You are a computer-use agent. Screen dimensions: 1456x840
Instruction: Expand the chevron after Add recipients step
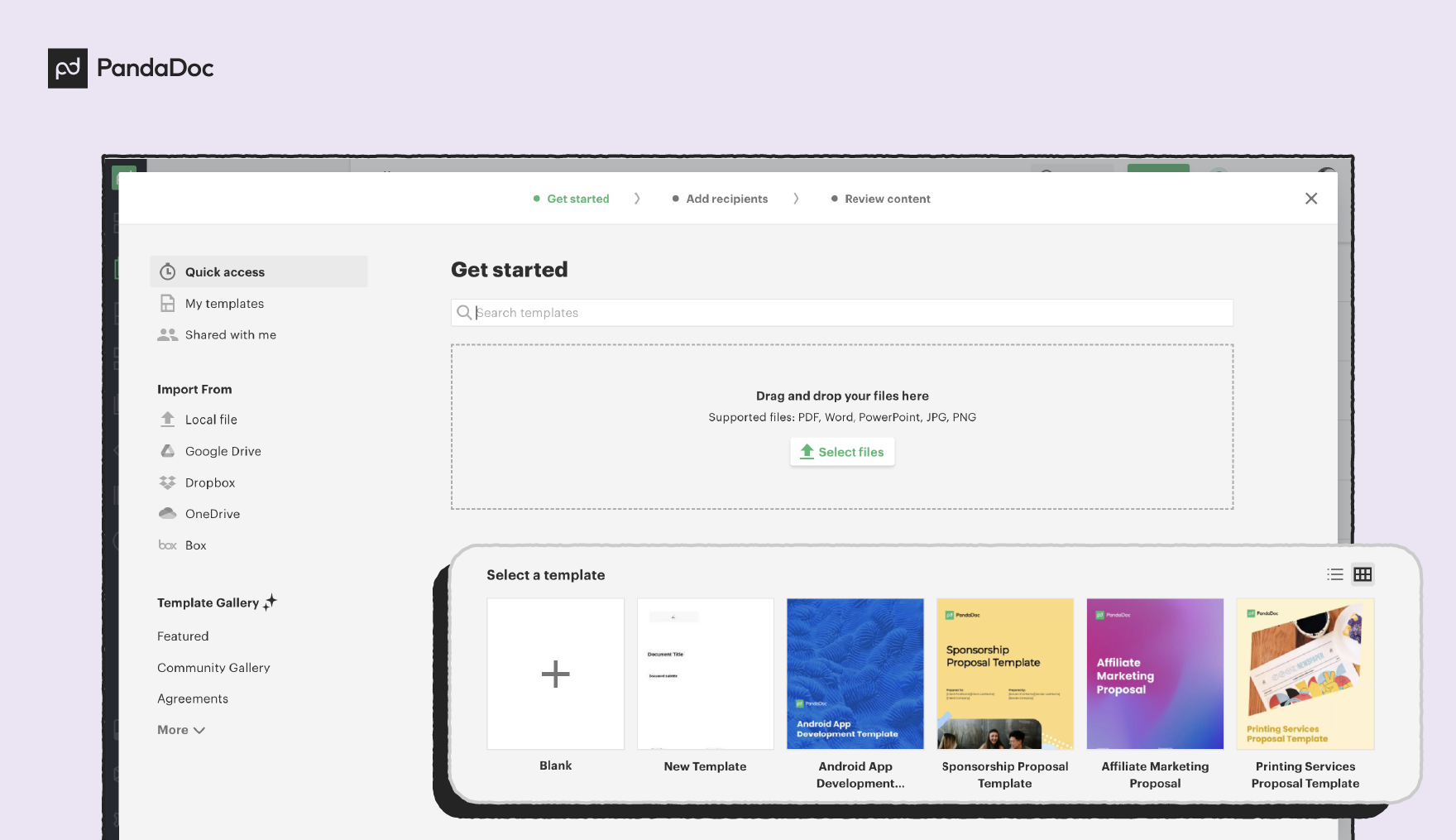point(796,199)
